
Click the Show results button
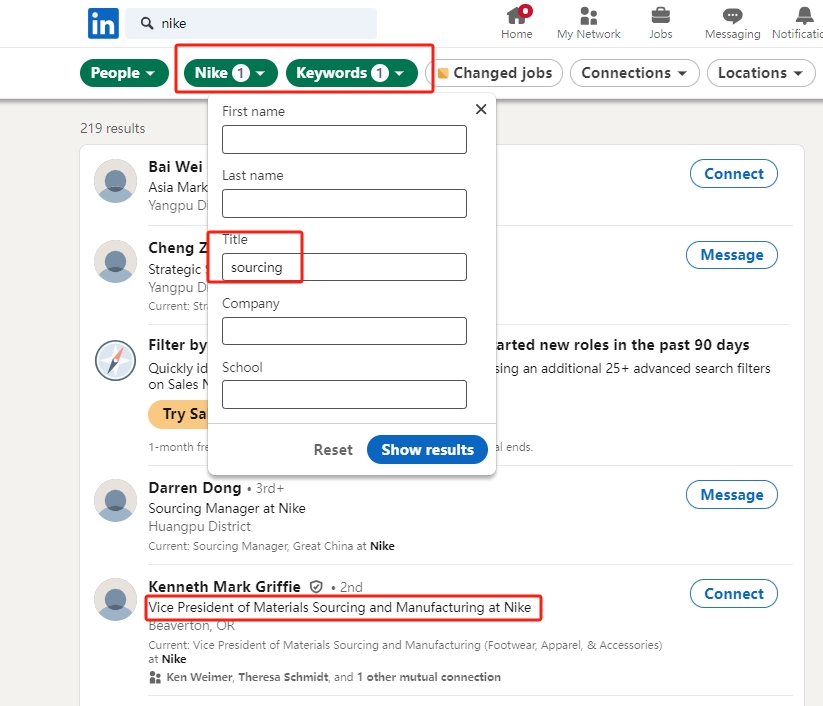[x=427, y=449]
